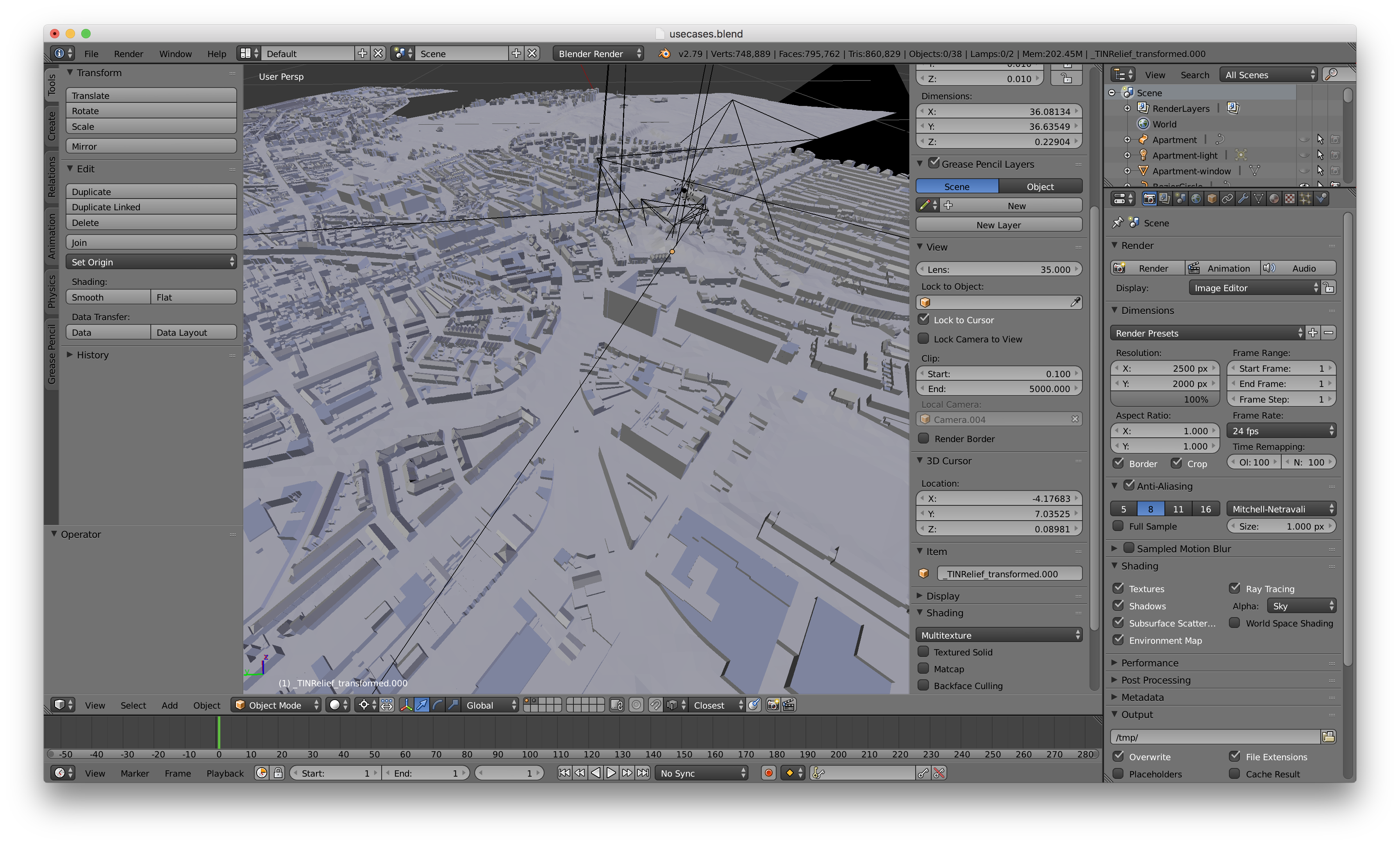This screenshot has height=845, width=1400.
Task: Enable the Lock Camera to View checkbox
Action: point(924,339)
